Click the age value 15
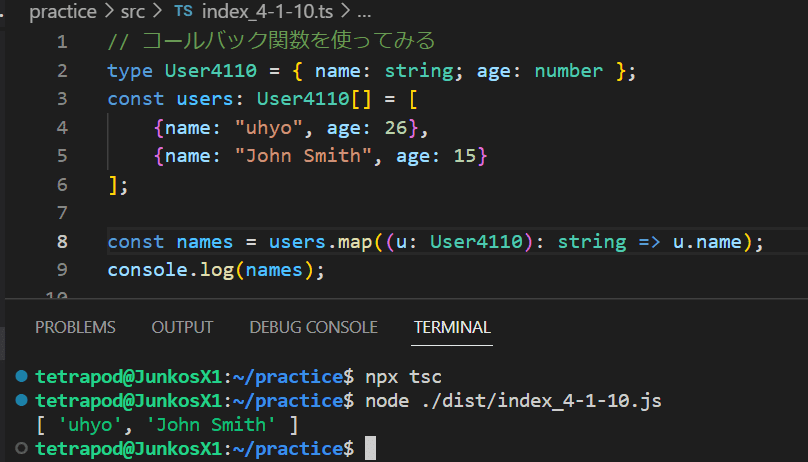This screenshot has height=462, width=808. tap(465, 156)
